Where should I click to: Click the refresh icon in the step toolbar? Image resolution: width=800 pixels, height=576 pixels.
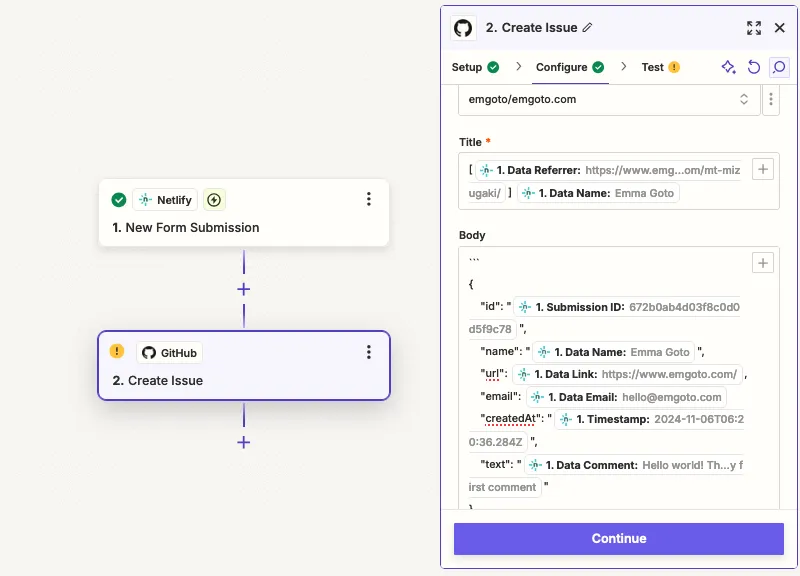coord(753,67)
